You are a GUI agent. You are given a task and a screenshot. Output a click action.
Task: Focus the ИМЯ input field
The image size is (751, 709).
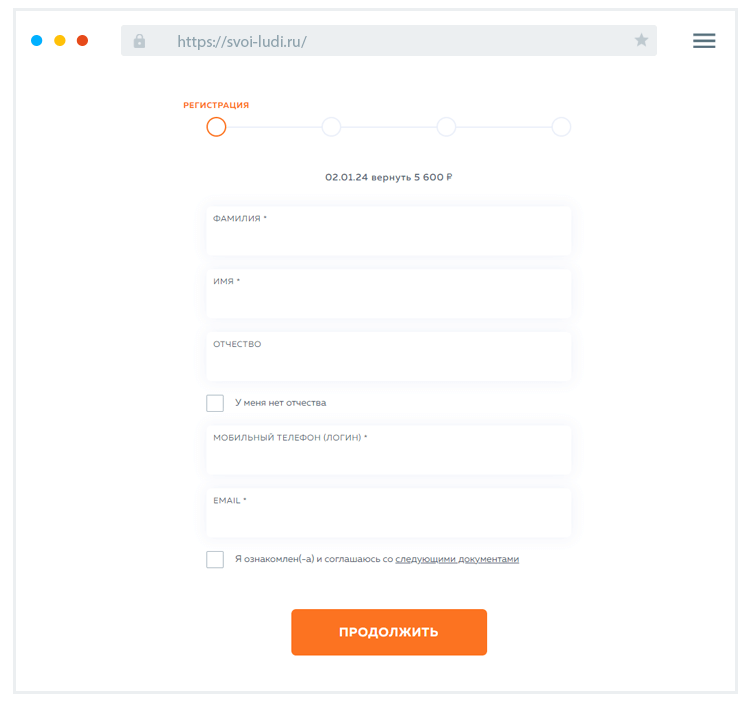(388, 299)
